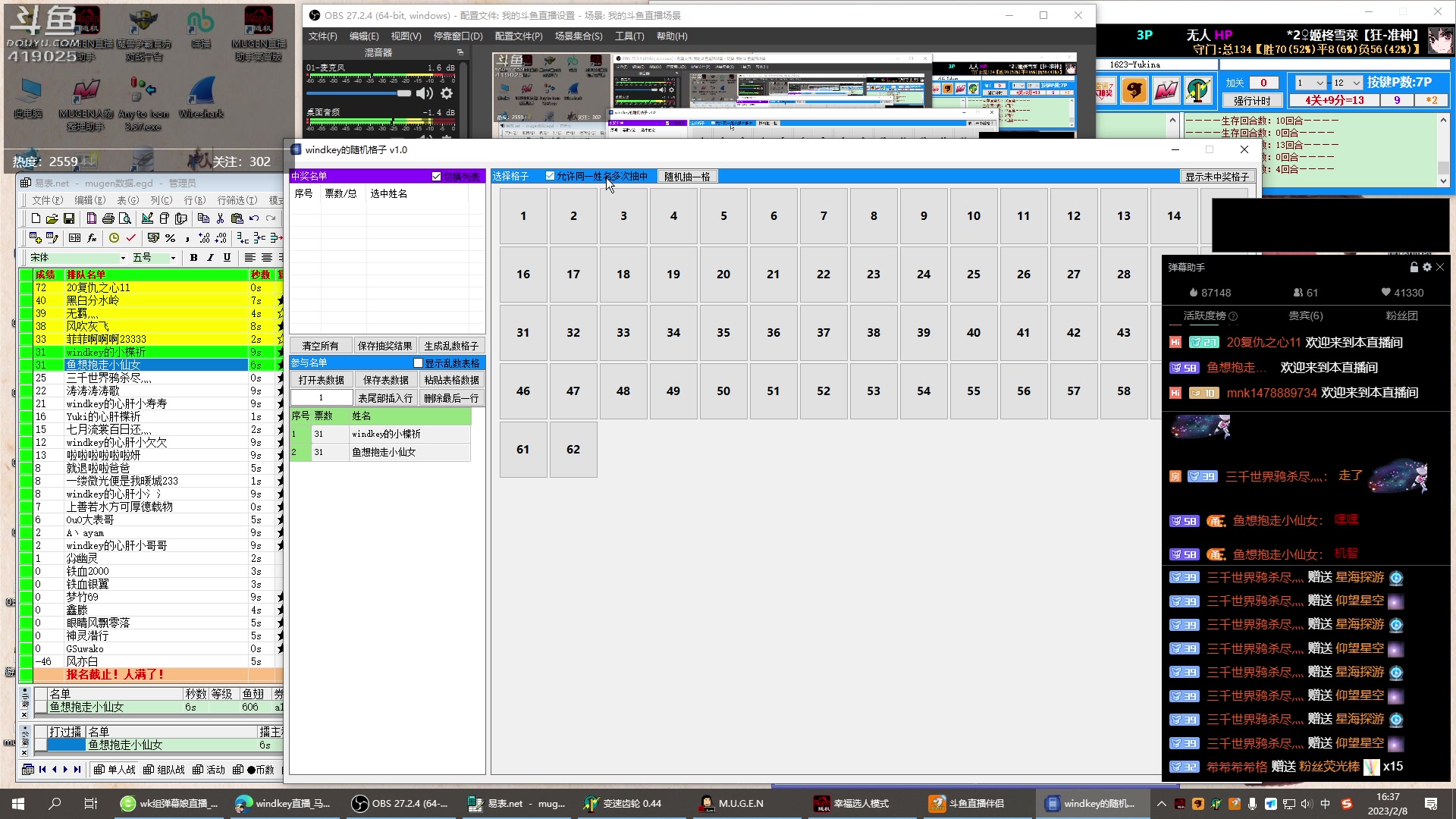Switch to 贵宾(6) tab in 弹幕助手

pos(1306,316)
